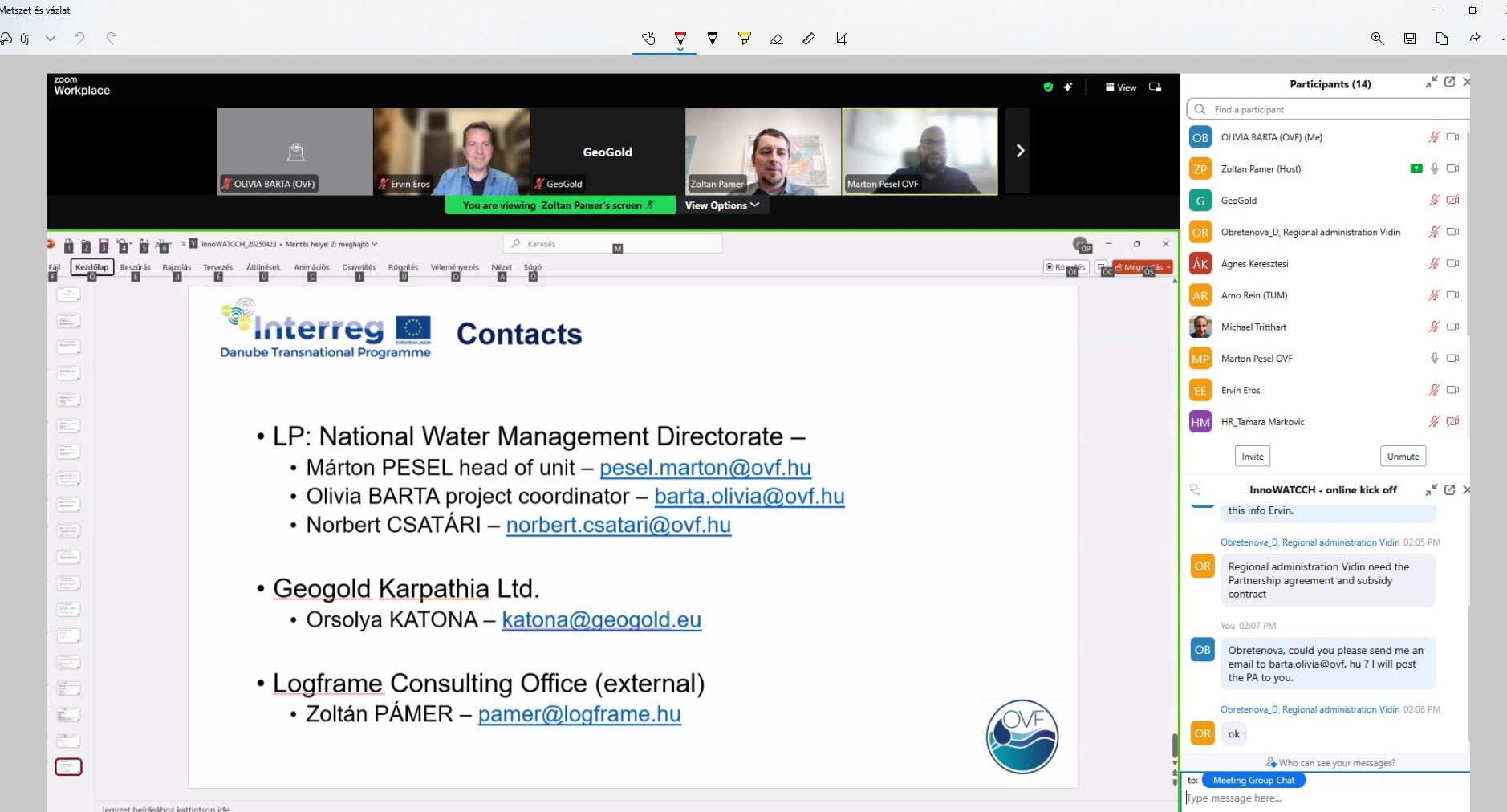Toggle HR_Tamara Markovic camera icon
This screenshot has width=1507, height=812.
tap(1452, 421)
